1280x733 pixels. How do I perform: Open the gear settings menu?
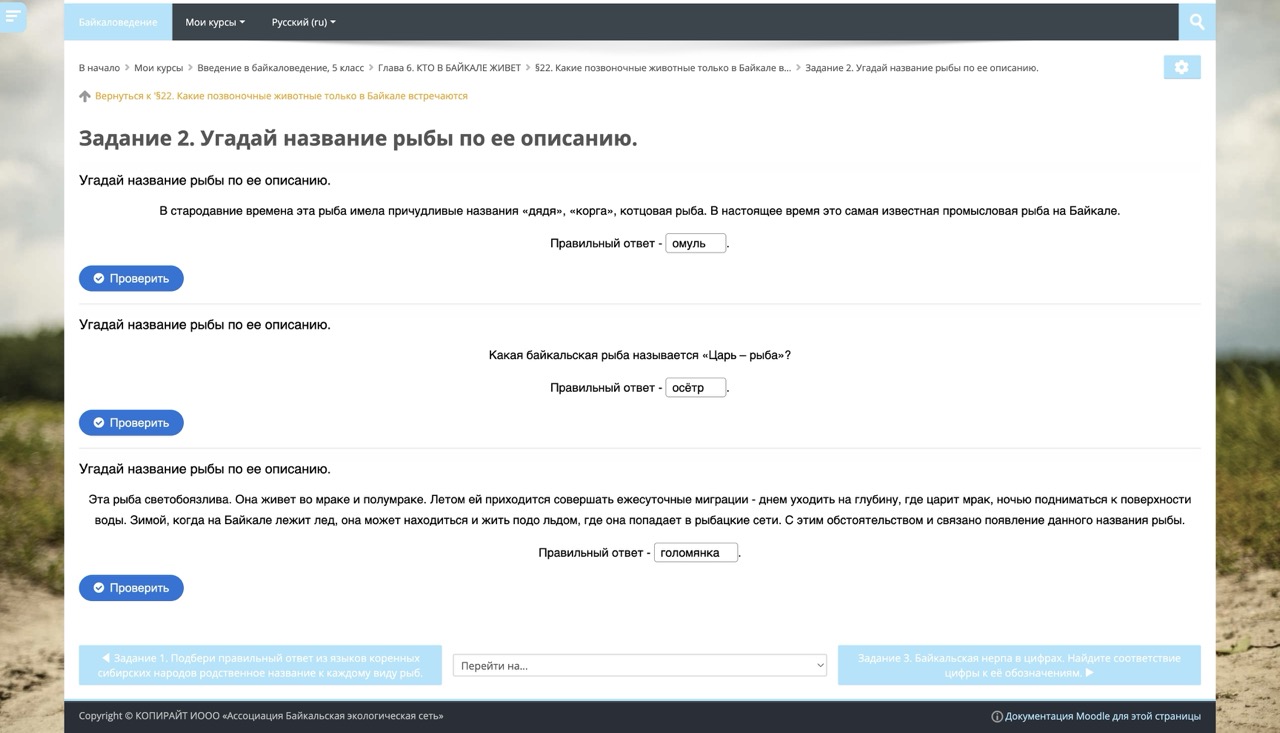(x=1181, y=67)
